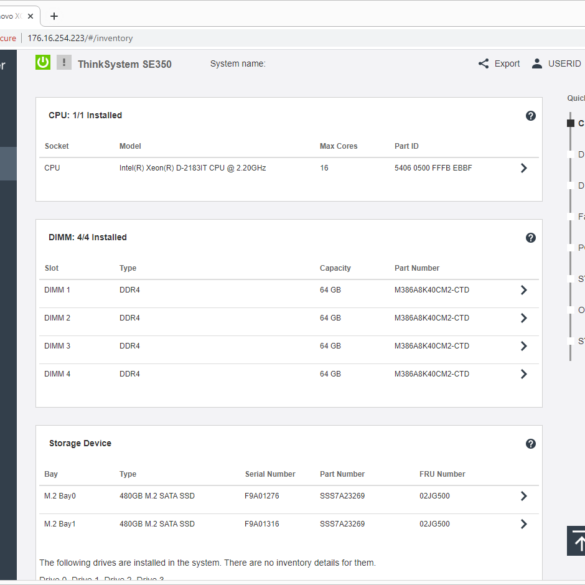The width and height of the screenshot is (585, 585).
Task: Open the USERID account menu
Action: tap(564, 64)
